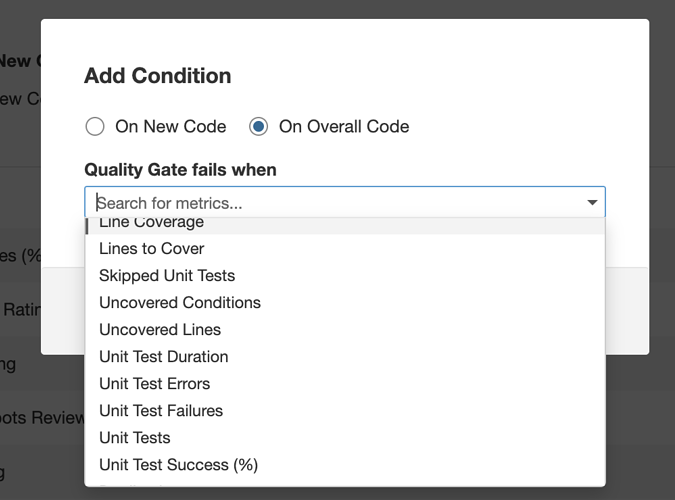Choose Lines to Cover metric option
The height and width of the screenshot is (500, 675).
coord(151,248)
